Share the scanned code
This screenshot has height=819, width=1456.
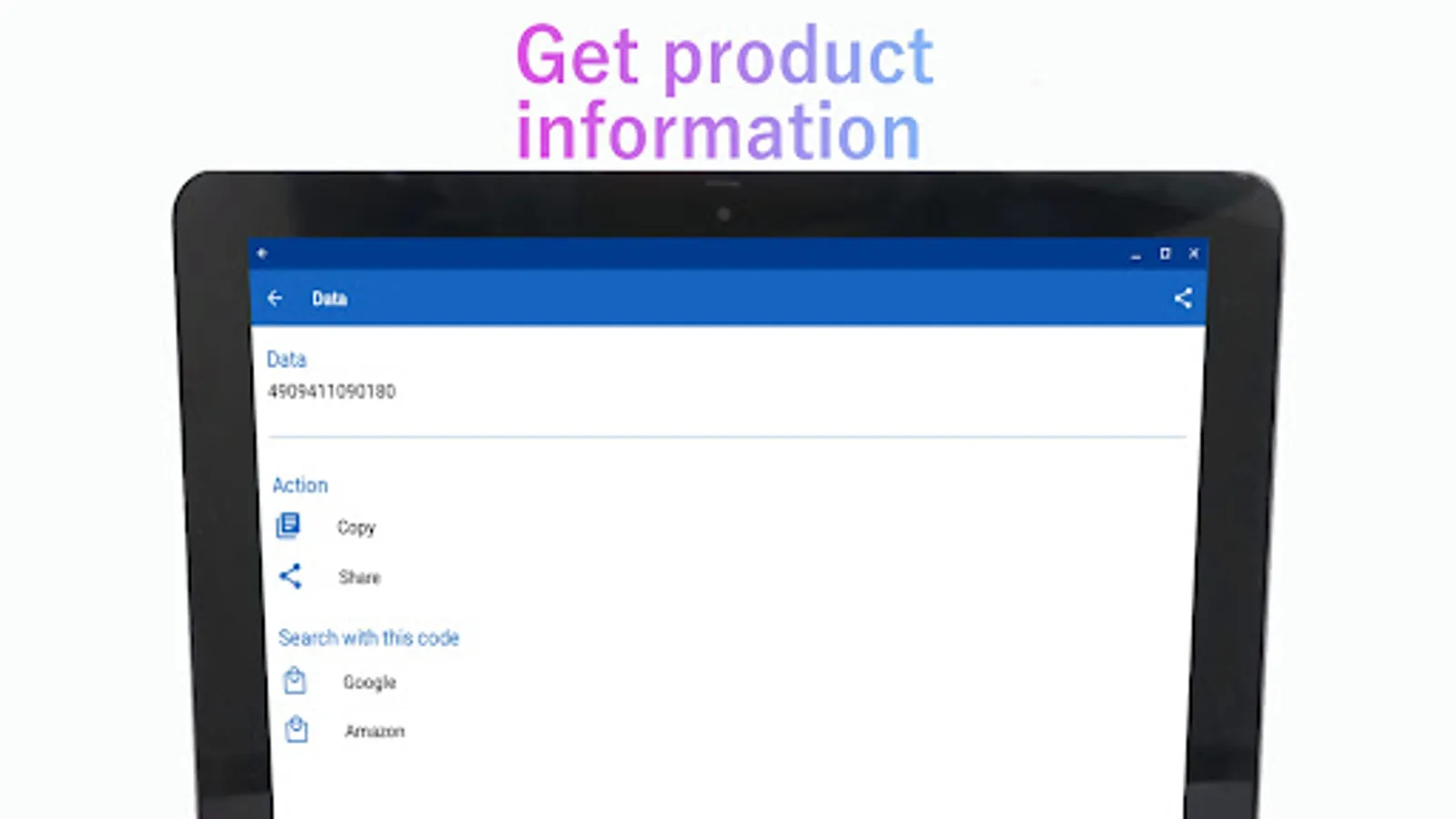[359, 576]
